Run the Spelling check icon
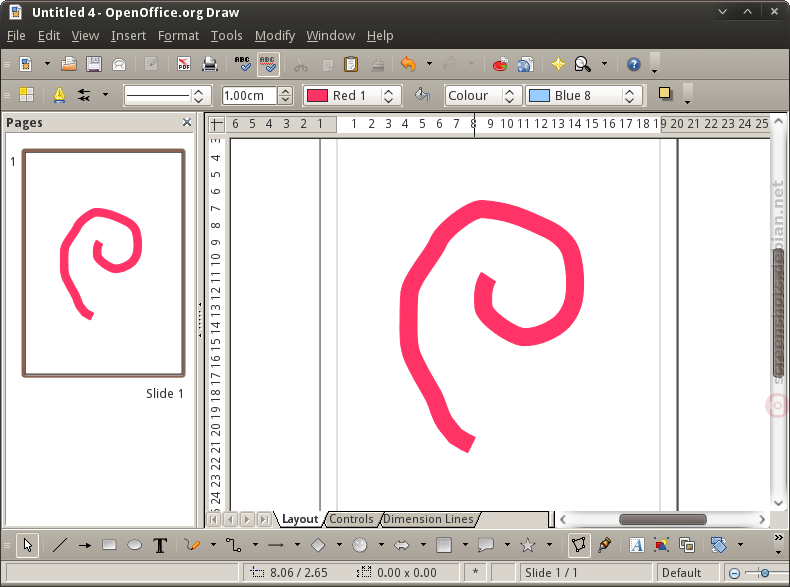Image resolution: width=790 pixels, height=587 pixels. tap(243, 64)
